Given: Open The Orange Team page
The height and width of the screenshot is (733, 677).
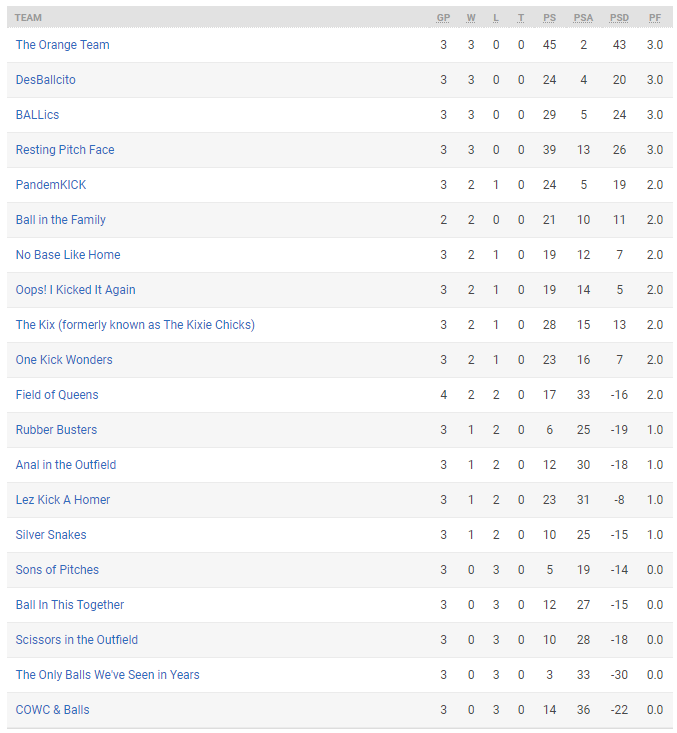Looking at the screenshot, I should (63, 45).
